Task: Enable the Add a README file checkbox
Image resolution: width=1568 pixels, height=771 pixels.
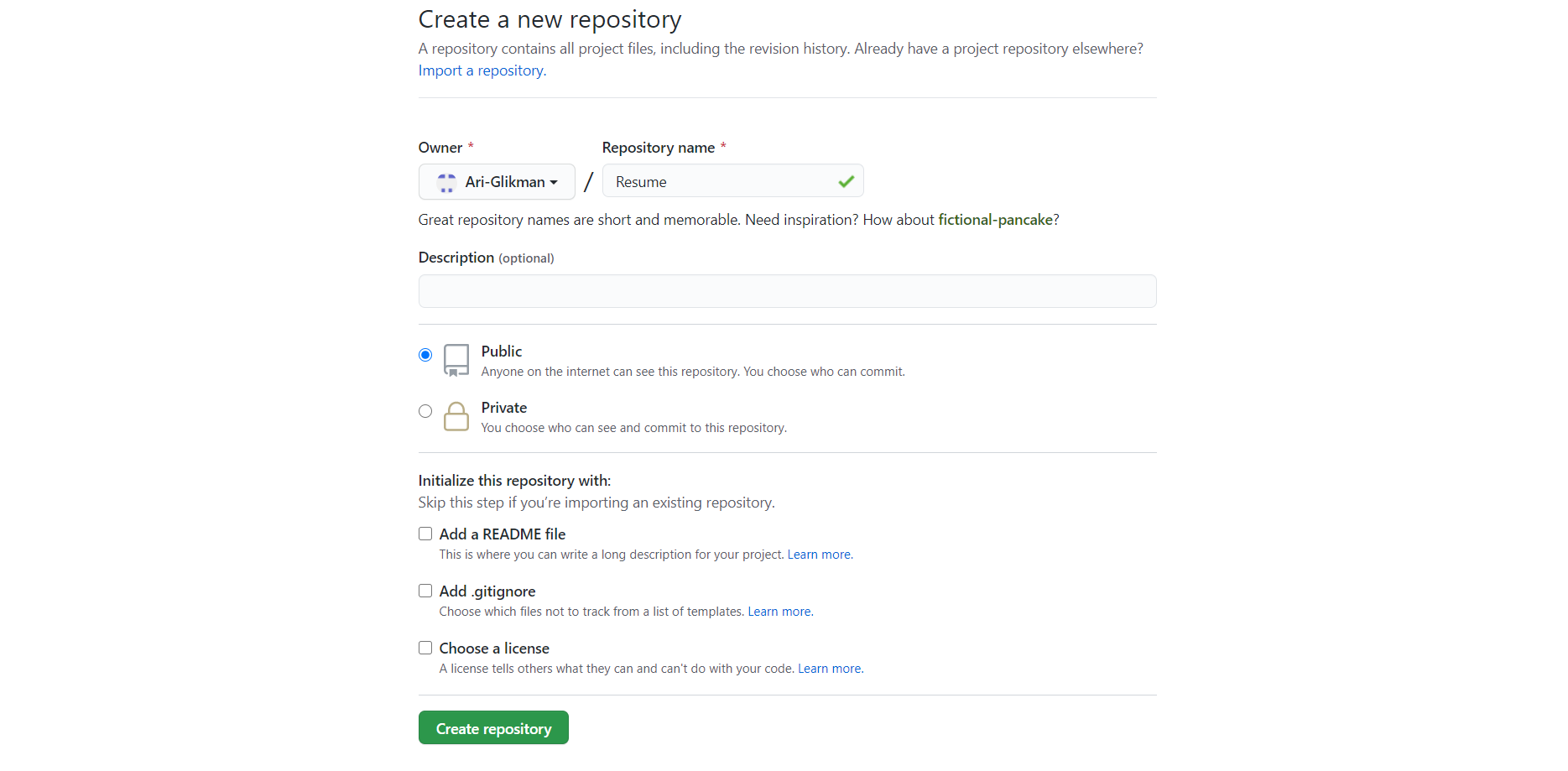Action: (x=425, y=533)
